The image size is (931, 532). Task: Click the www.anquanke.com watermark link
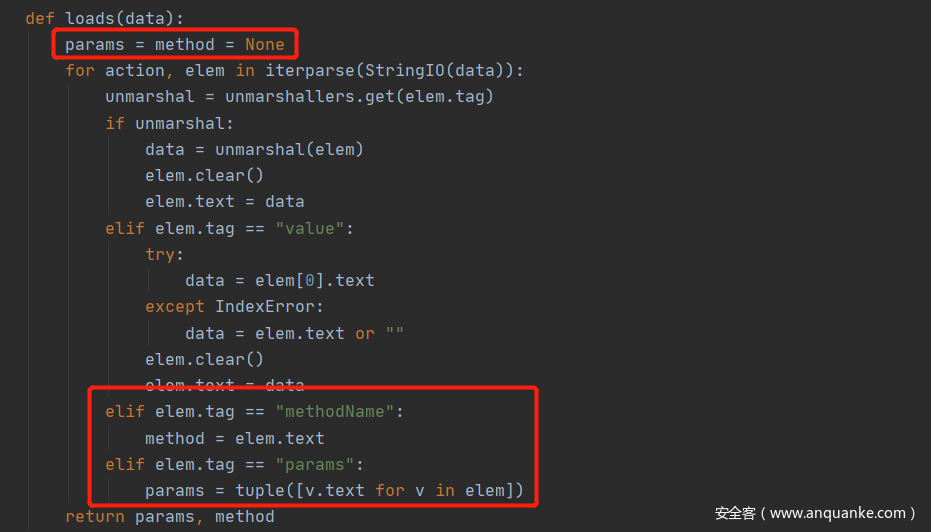click(837, 513)
